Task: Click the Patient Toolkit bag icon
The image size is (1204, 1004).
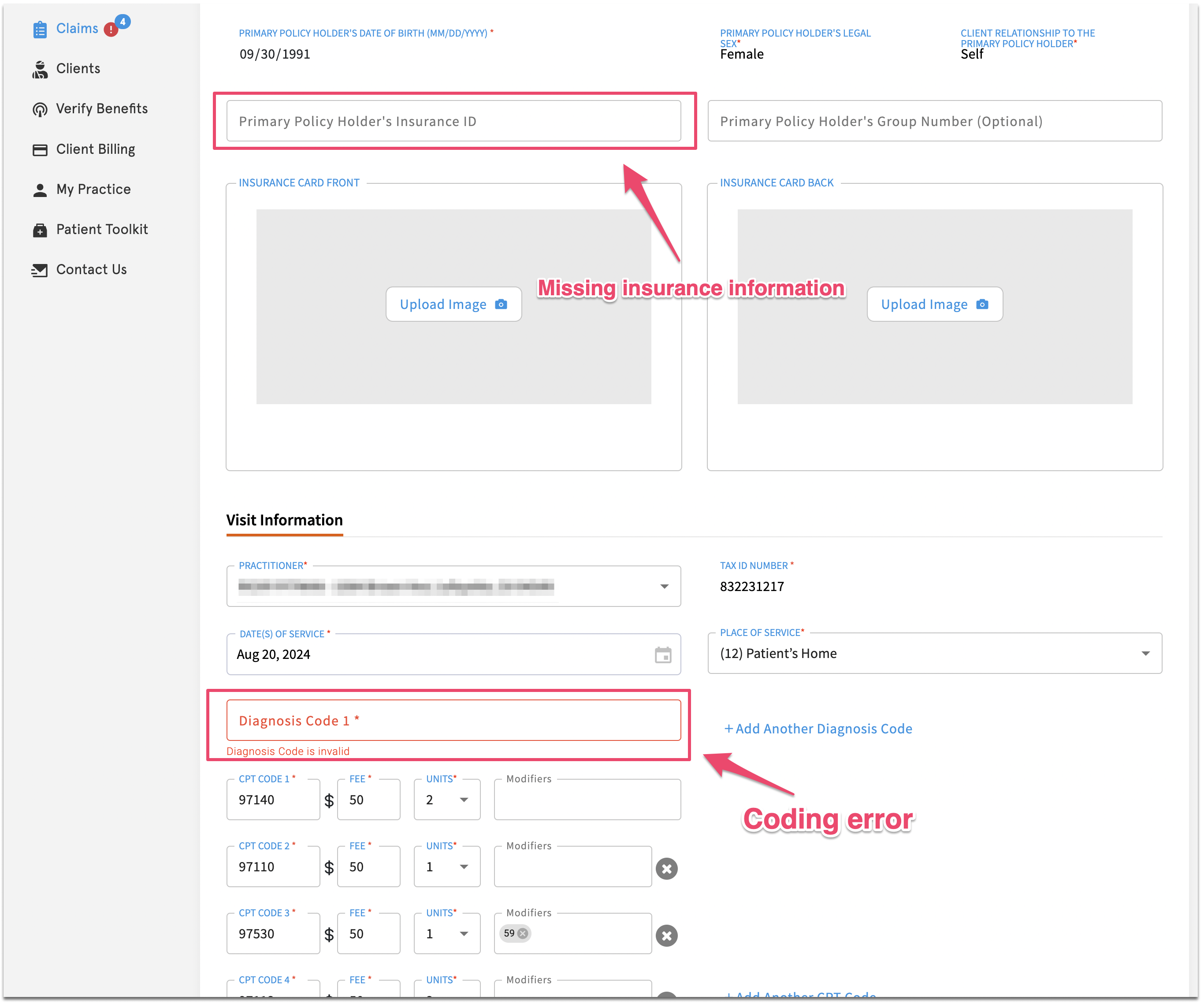Action: pos(40,230)
